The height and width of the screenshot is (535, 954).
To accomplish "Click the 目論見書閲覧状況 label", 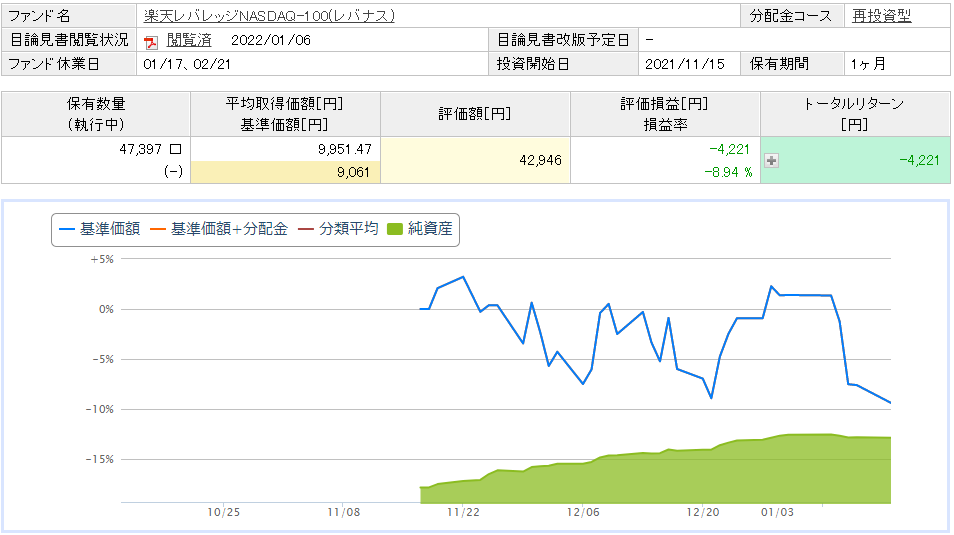I will pyautogui.click(x=69, y=40).
